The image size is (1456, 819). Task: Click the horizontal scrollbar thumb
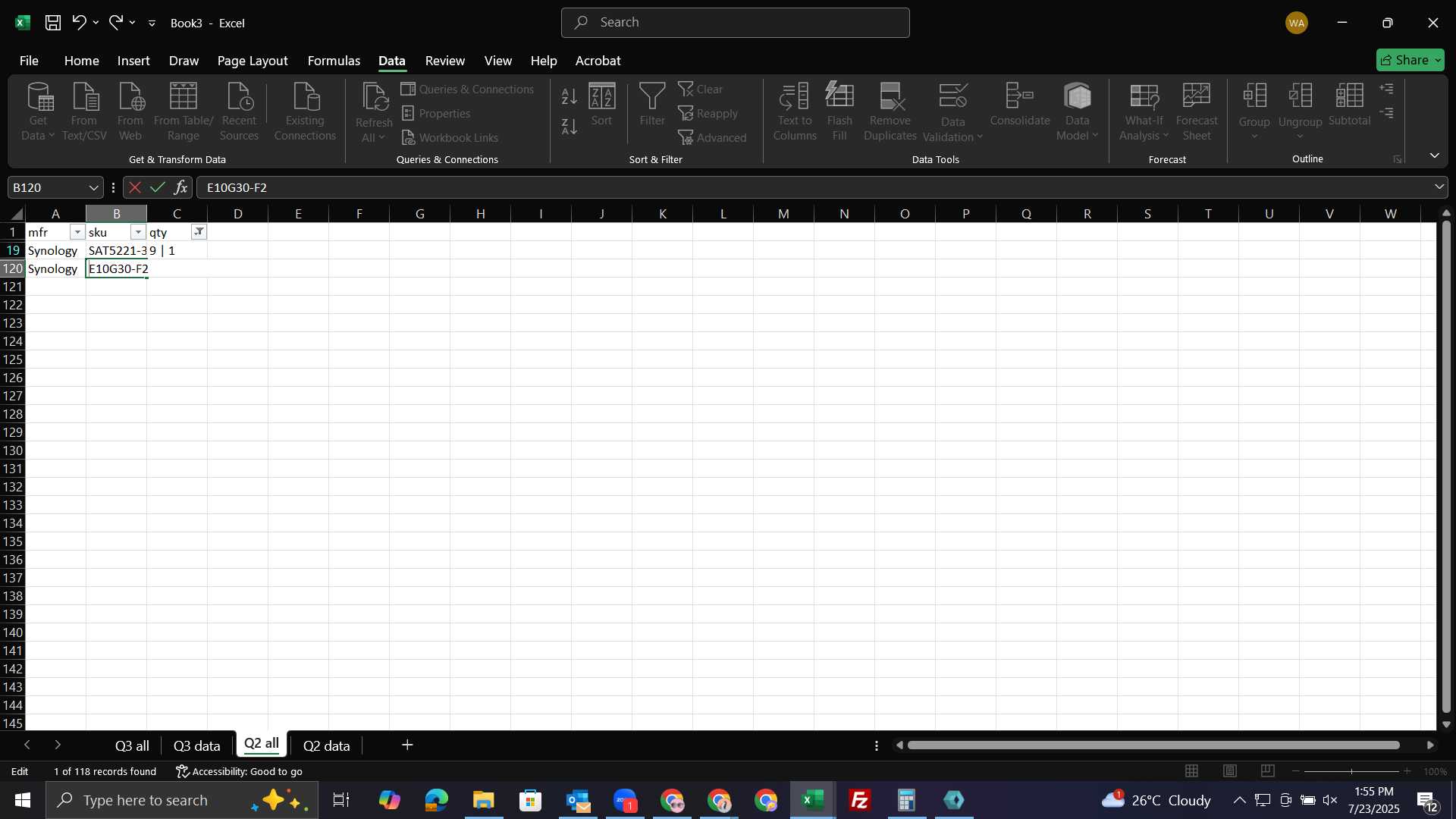pyautogui.click(x=1153, y=745)
